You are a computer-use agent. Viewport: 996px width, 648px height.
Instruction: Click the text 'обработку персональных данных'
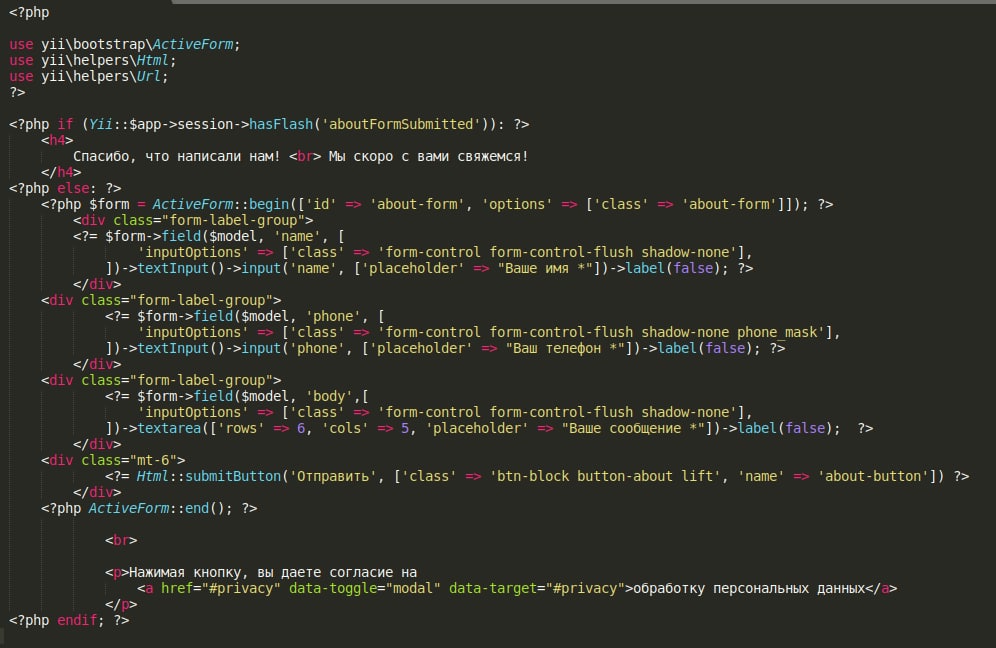749,588
